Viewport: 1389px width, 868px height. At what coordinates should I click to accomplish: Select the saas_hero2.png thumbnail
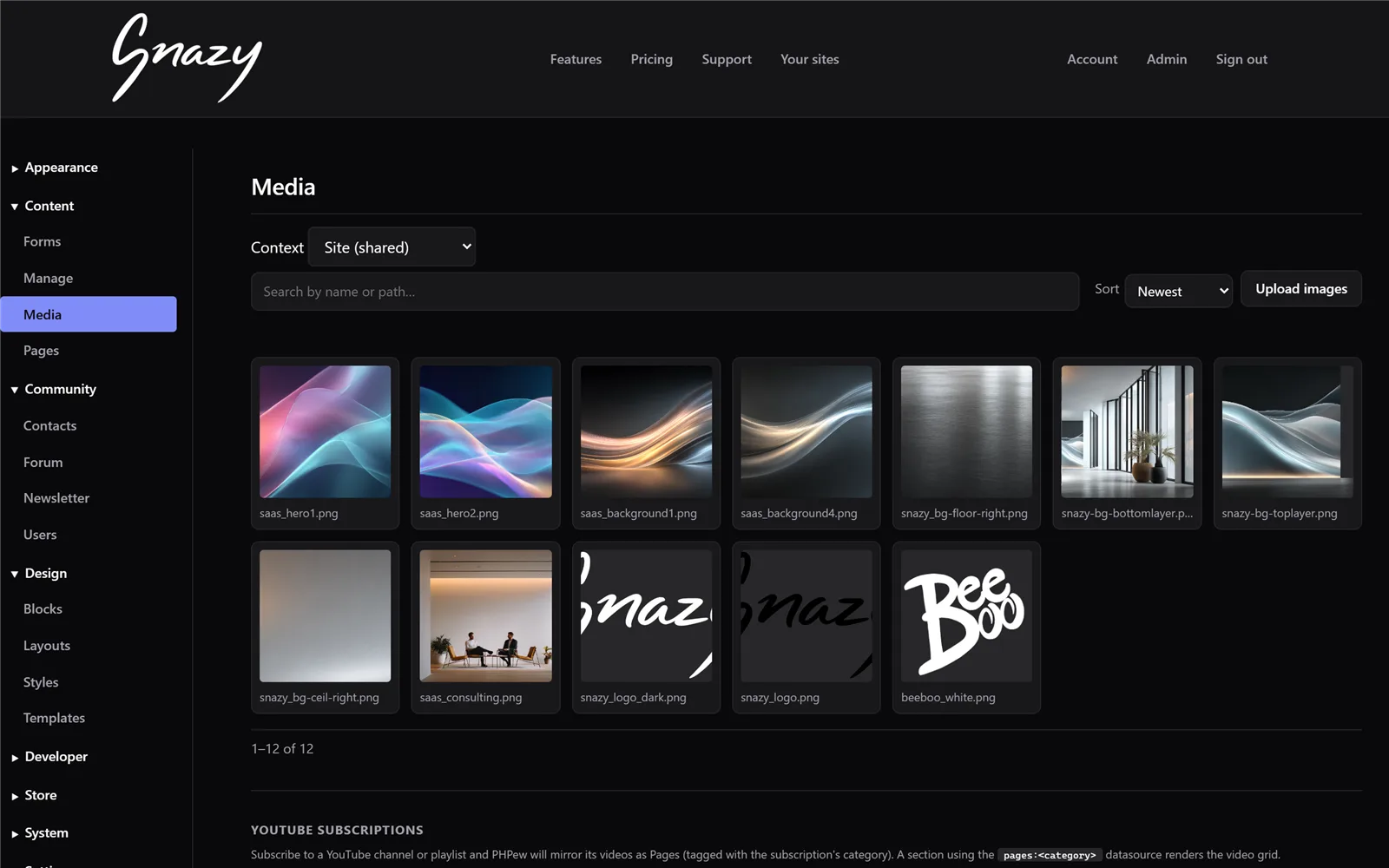pos(485,431)
